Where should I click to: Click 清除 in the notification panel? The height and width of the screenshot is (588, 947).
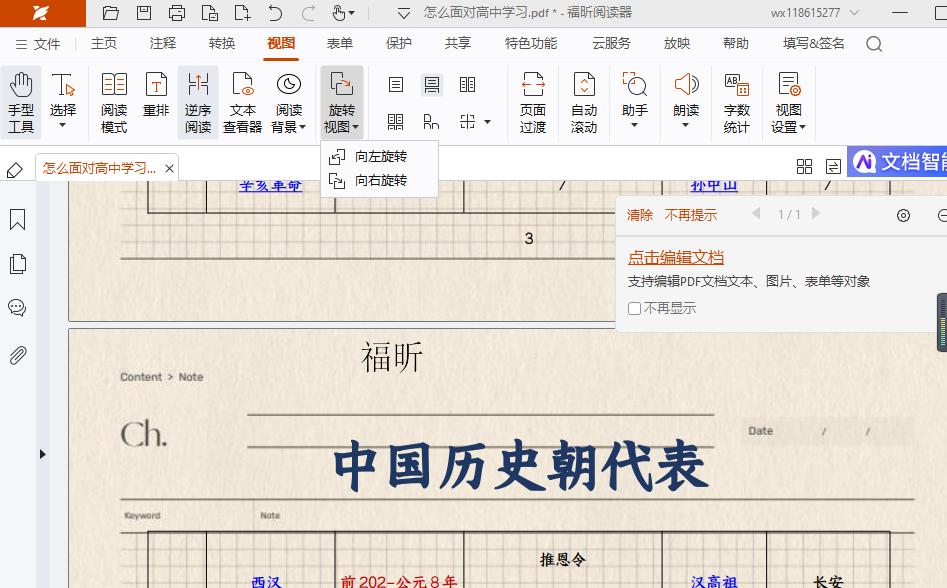click(640, 215)
